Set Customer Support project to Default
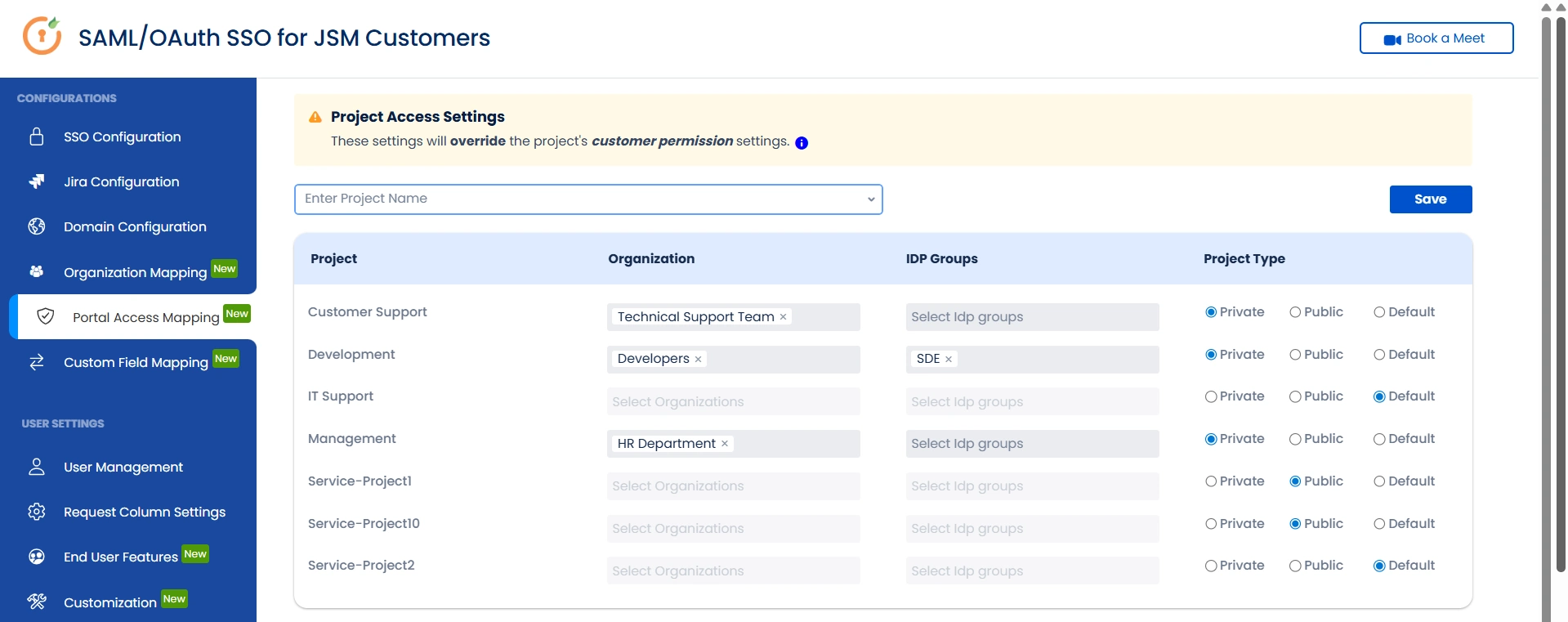This screenshot has height=622, width=1568. point(1379,312)
